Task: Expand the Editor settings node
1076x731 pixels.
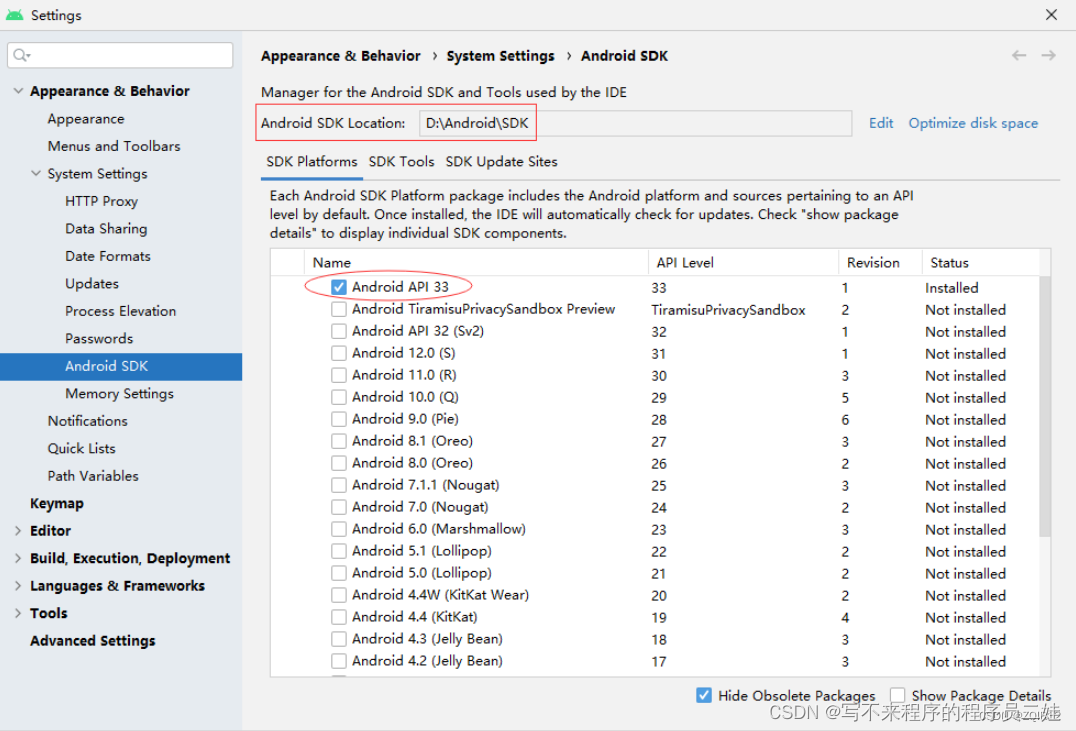Action: coord(19,531)
